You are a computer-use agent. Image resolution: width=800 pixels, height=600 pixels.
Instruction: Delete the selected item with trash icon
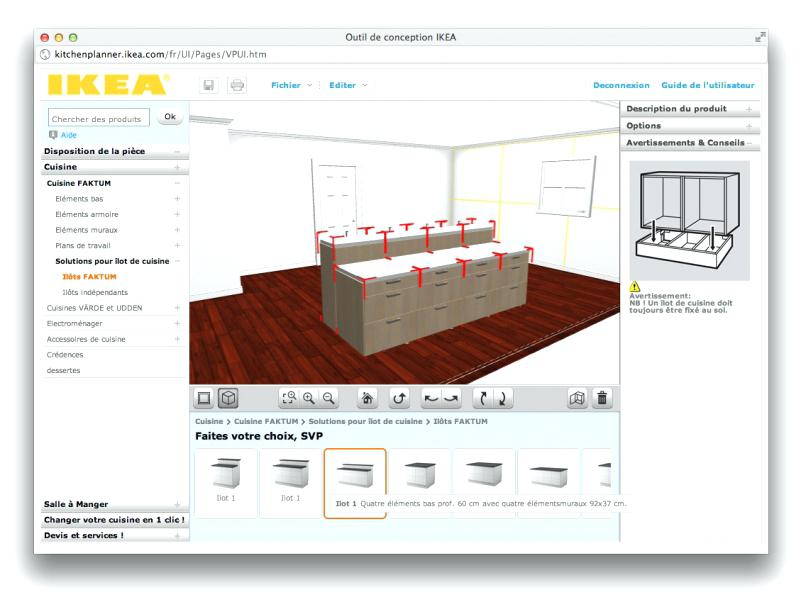[602, 398]
